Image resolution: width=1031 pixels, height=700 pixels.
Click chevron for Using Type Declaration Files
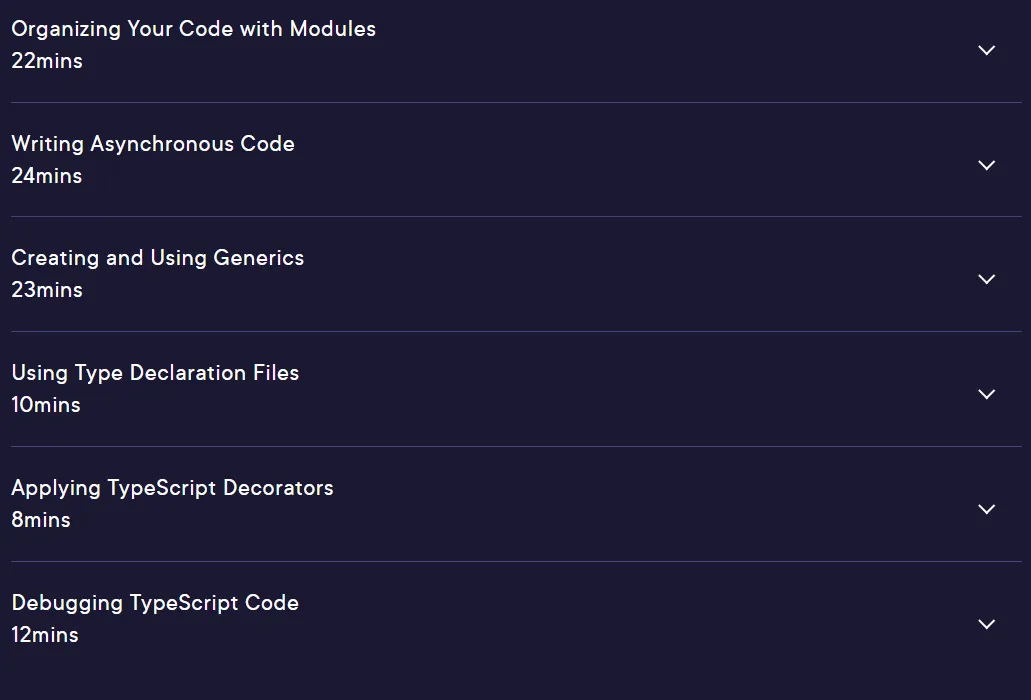point(986,394)
